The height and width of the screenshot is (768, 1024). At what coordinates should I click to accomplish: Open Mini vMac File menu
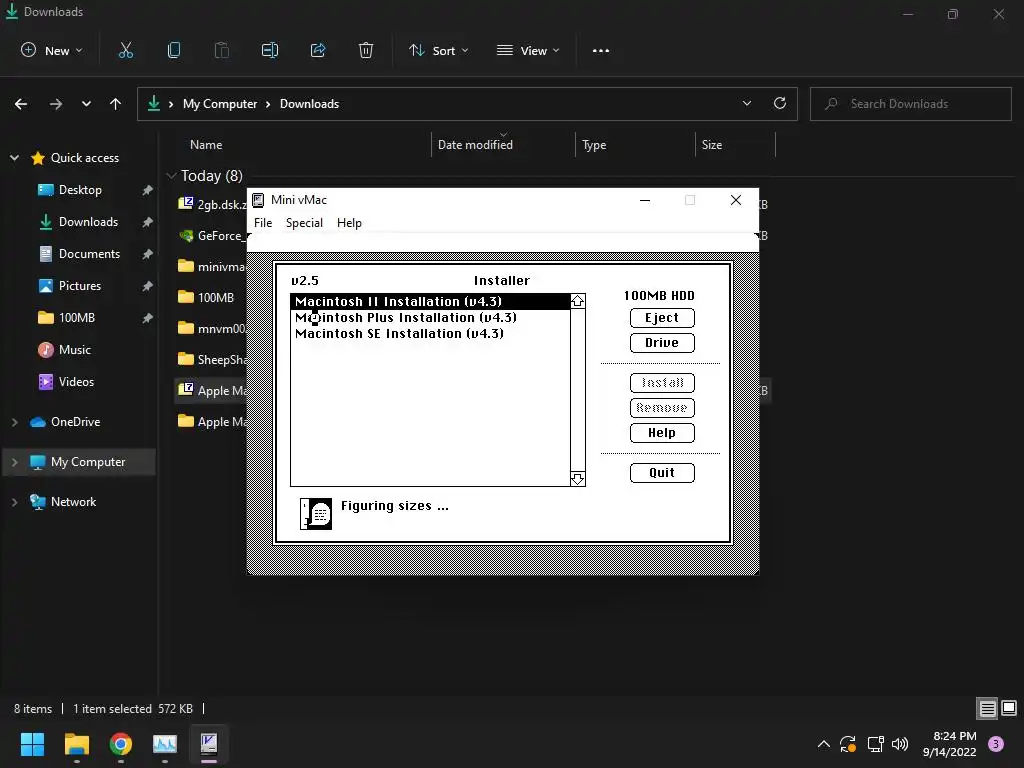pos(263,223)
